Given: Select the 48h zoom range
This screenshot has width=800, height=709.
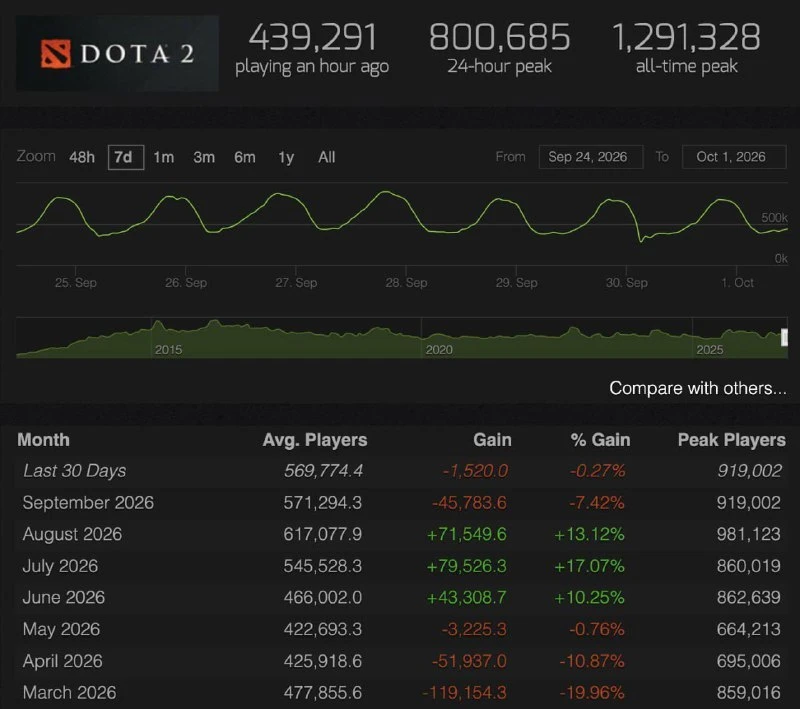Looking at the screenshot, I should pos(82,157).
